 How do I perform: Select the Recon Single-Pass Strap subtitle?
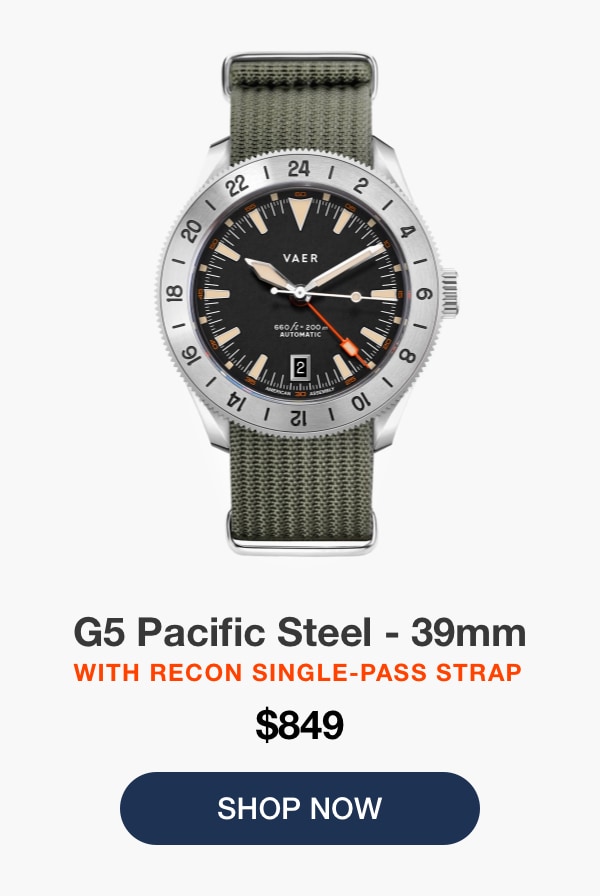(298, 672)
